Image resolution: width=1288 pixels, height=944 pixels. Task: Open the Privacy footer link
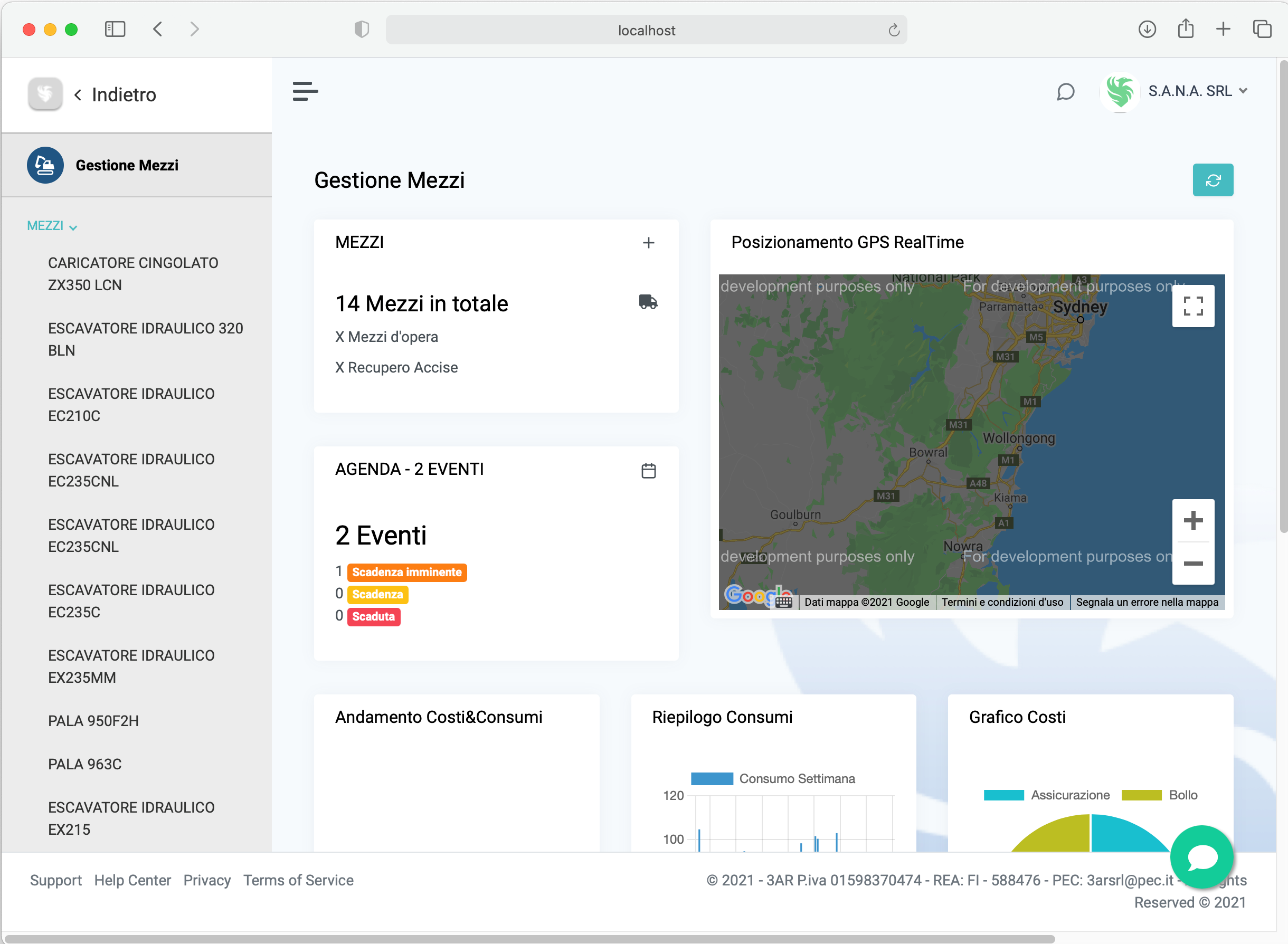point(207,881)
